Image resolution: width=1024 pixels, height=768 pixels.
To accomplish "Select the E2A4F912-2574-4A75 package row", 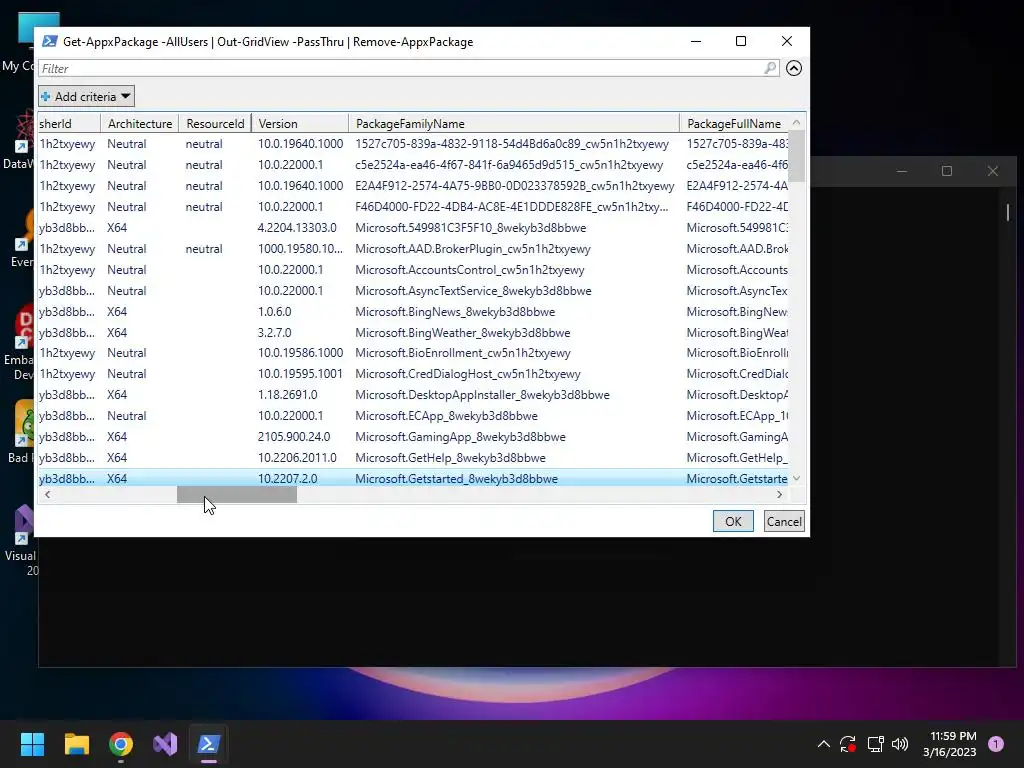I will (413, 185).
